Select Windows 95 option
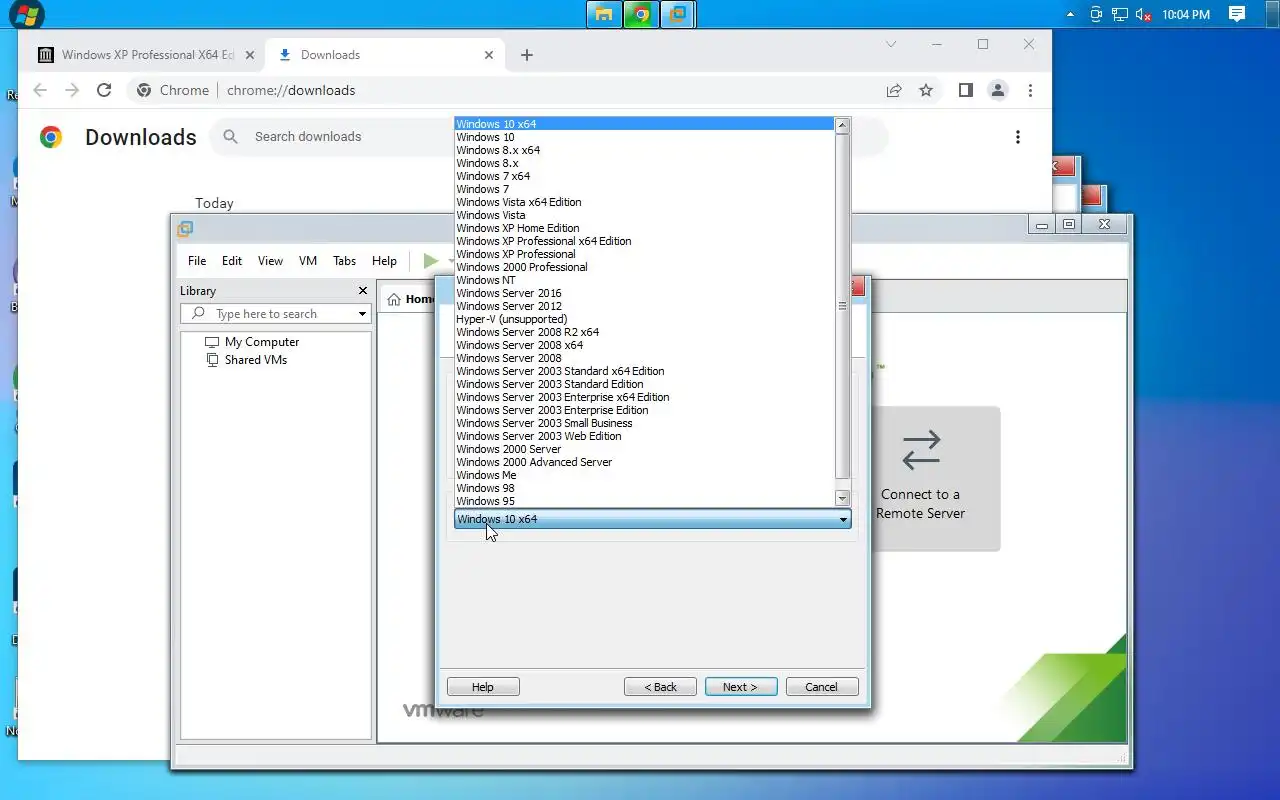Viewport: 1280px width, 800px height. point(645,501)
